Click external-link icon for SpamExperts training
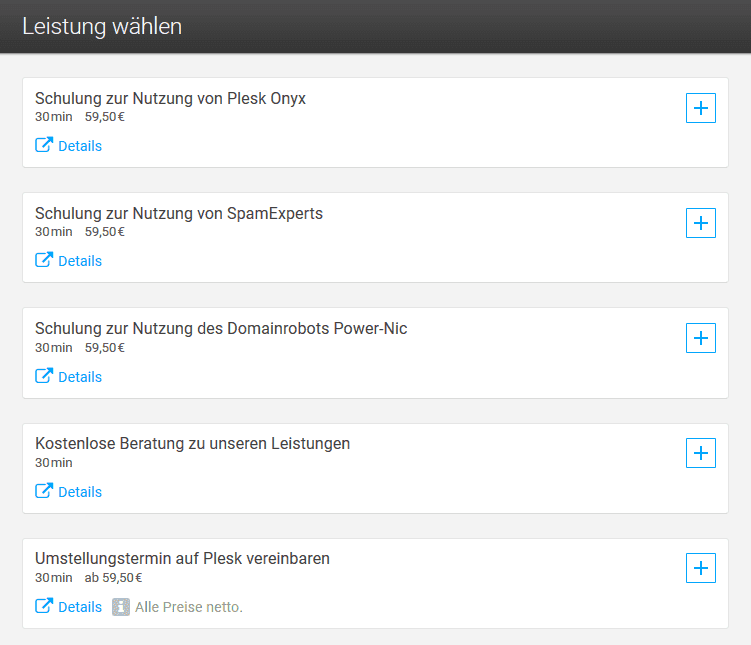 pyautogui.click(x=44, y=260)
